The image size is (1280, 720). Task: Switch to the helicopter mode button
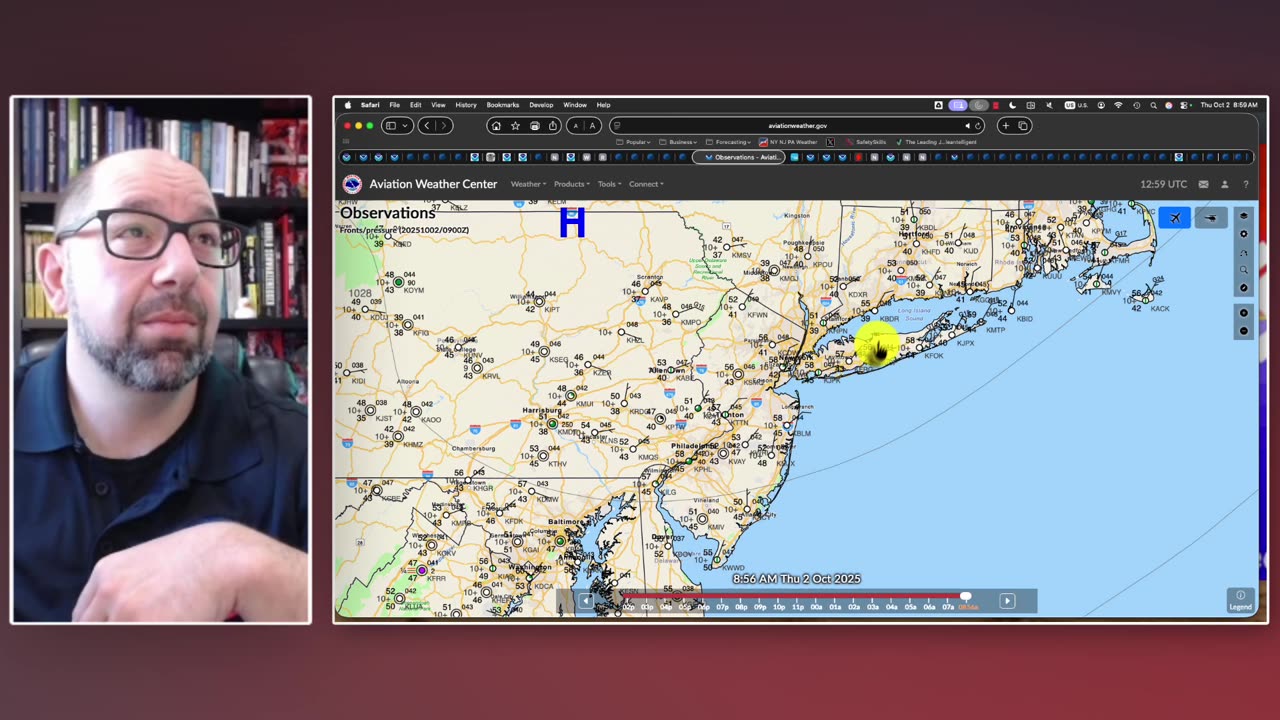click(1211, 218)
